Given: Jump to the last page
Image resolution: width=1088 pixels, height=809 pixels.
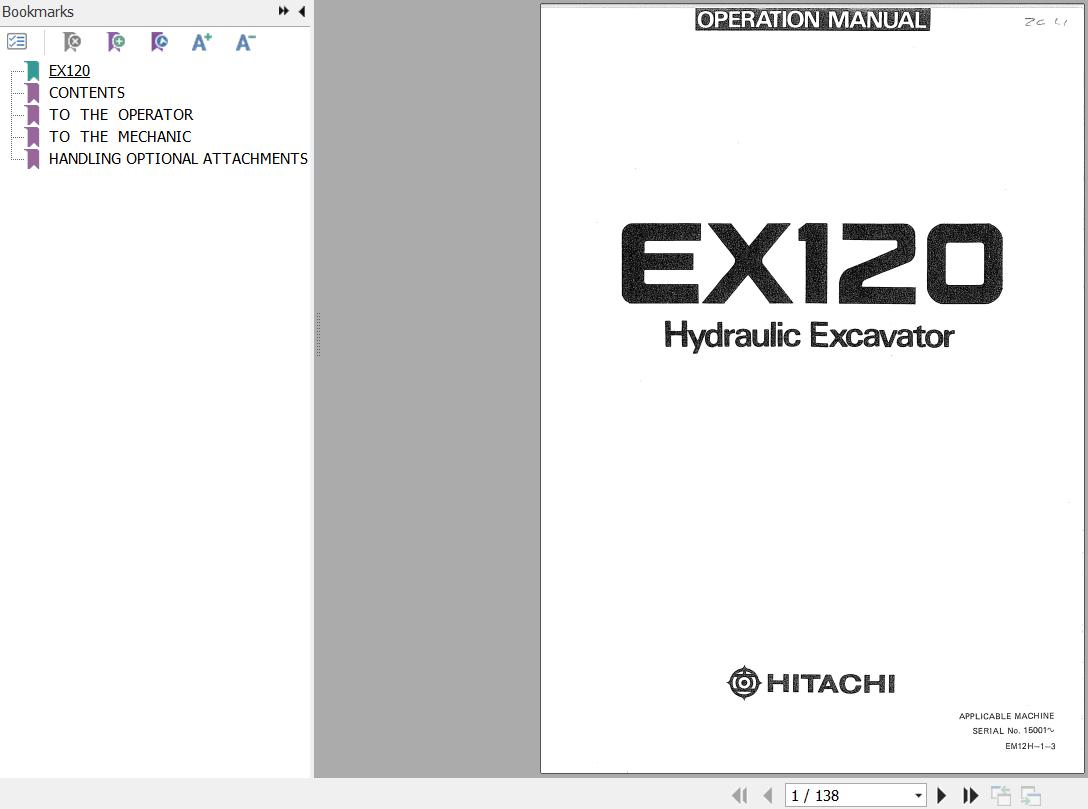Looking at the screenshot, I should [x=970, y=795].
